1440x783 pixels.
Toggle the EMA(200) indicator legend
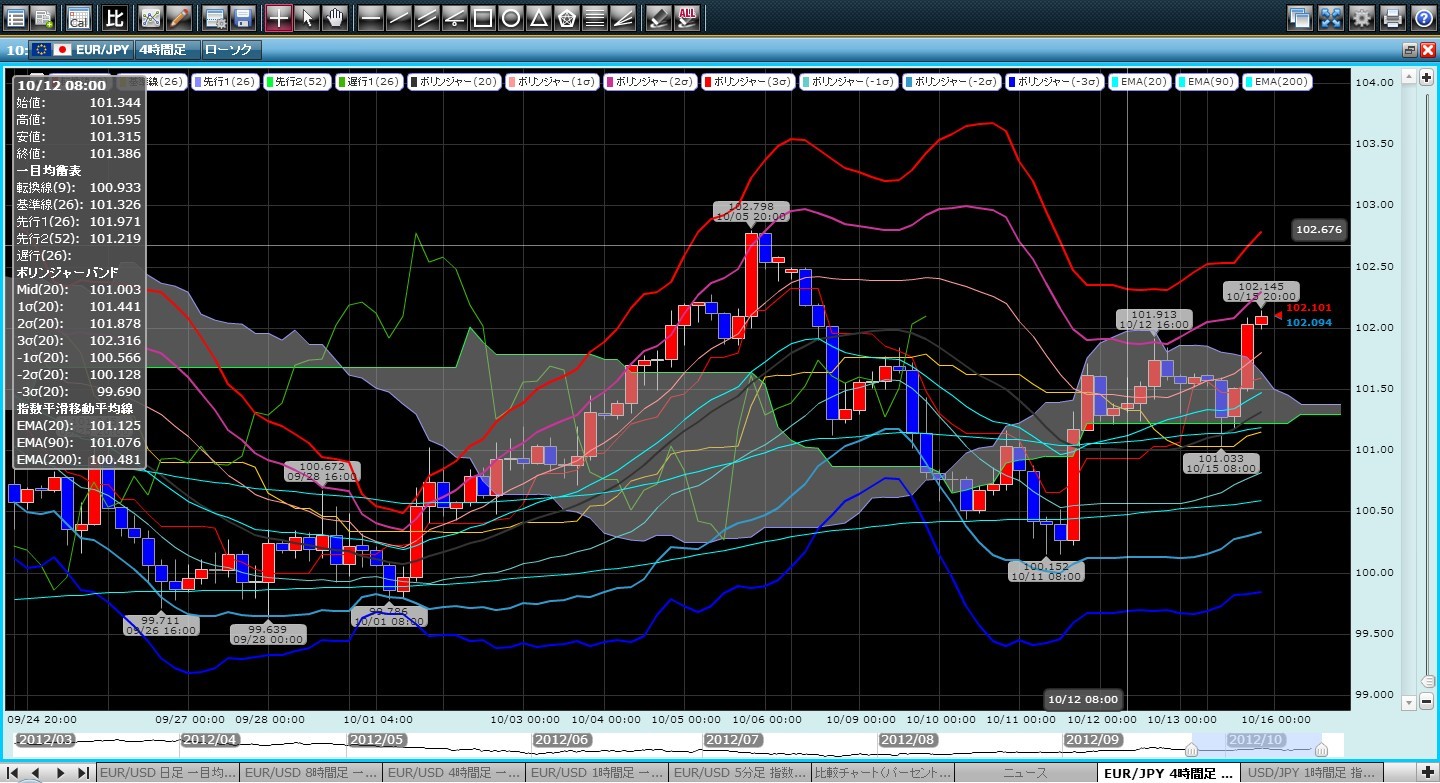[1278, 82]
